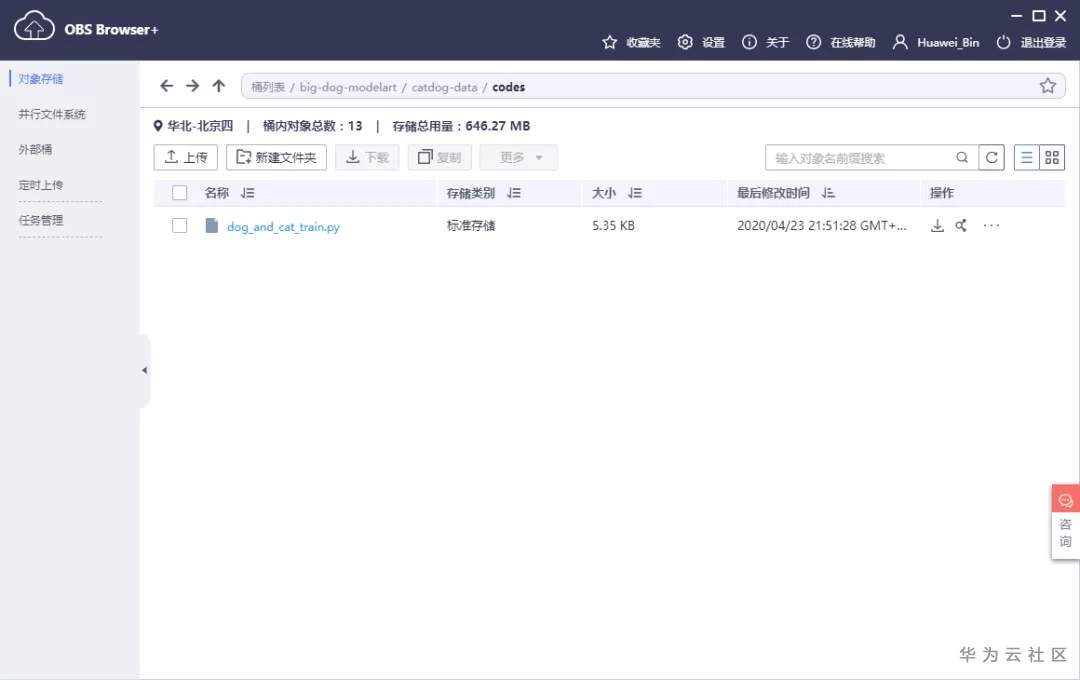Download dog_and_cat_train.py via the row icon

937,225
